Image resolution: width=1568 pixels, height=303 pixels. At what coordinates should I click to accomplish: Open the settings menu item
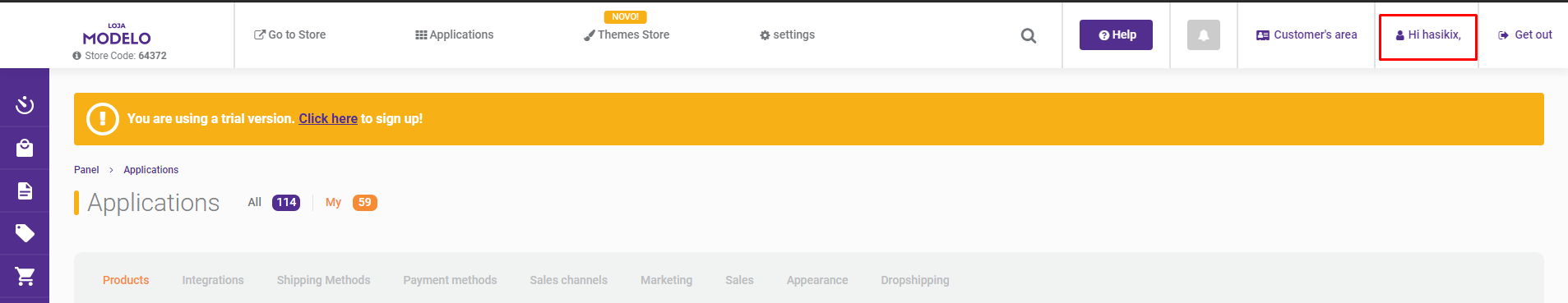point(787,34)
